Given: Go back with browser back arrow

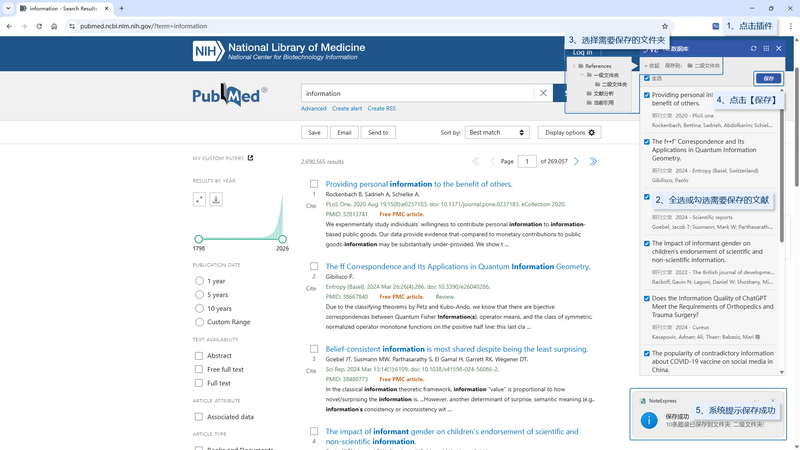Looking at the screenshot, I should tap(9, 26).
